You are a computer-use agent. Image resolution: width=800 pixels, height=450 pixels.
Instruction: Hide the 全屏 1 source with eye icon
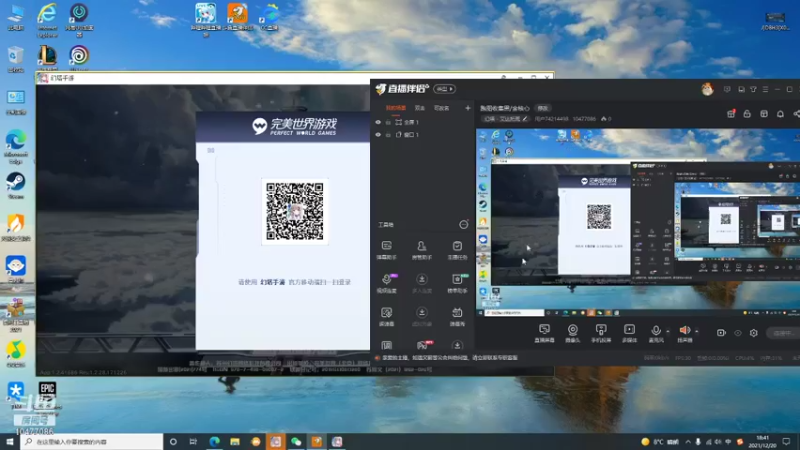point(378,122)
